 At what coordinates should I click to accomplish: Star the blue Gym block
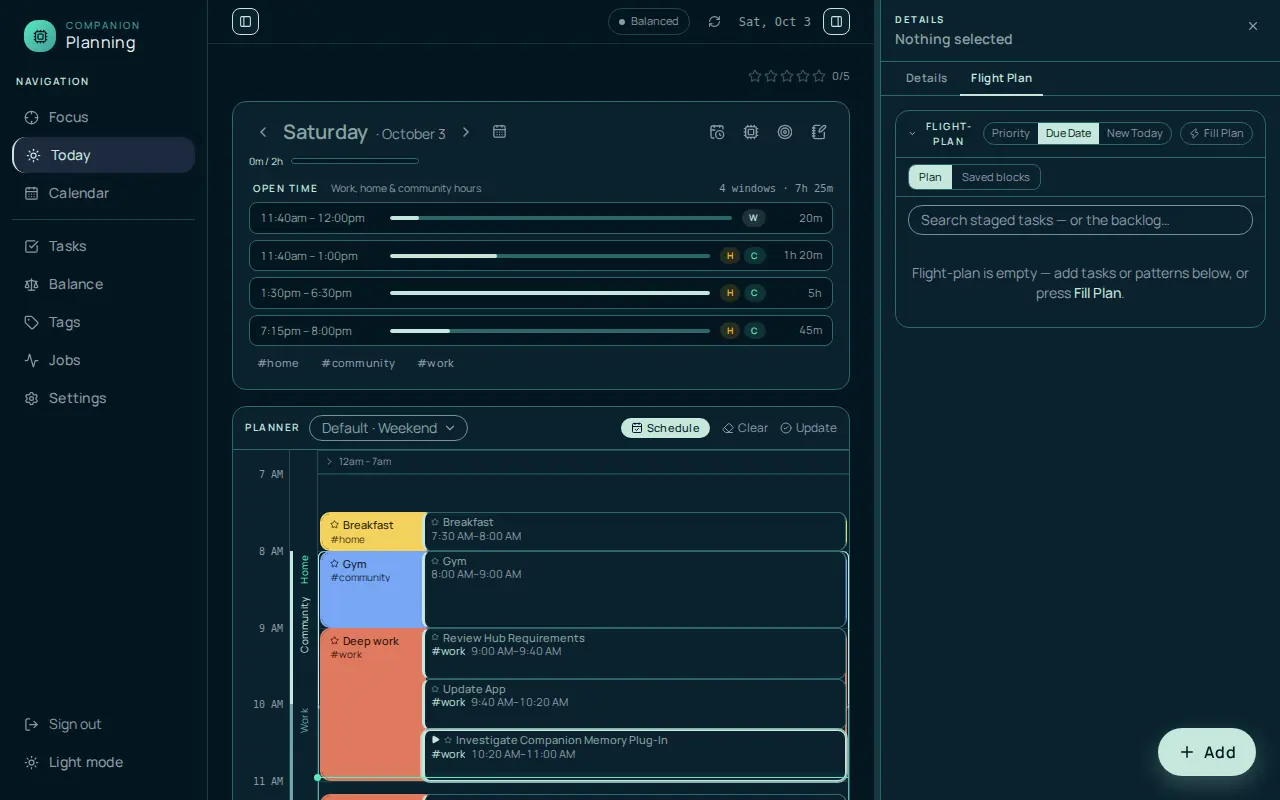(x=335, y=564)
